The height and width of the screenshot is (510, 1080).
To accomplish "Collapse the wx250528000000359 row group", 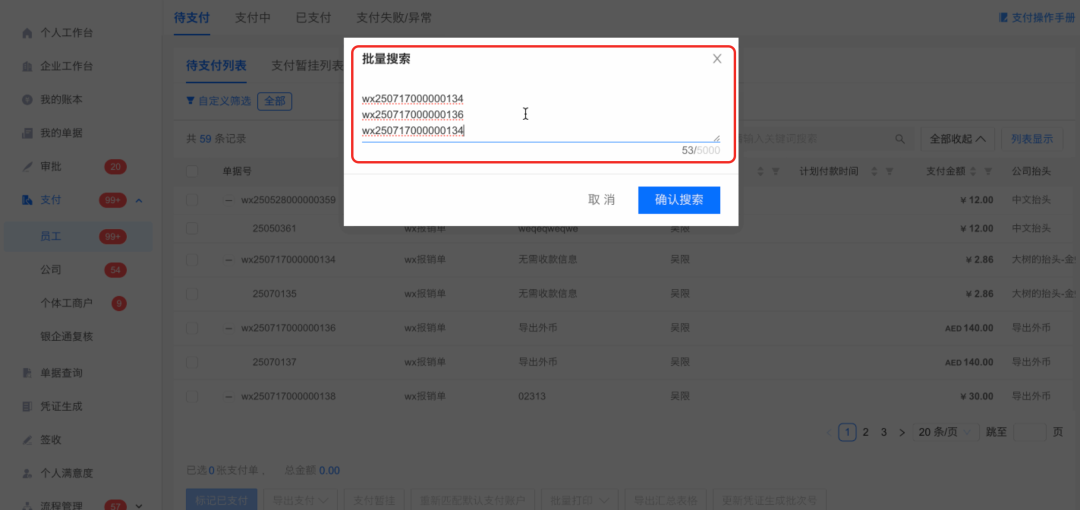I will click(x=228, y=201).
